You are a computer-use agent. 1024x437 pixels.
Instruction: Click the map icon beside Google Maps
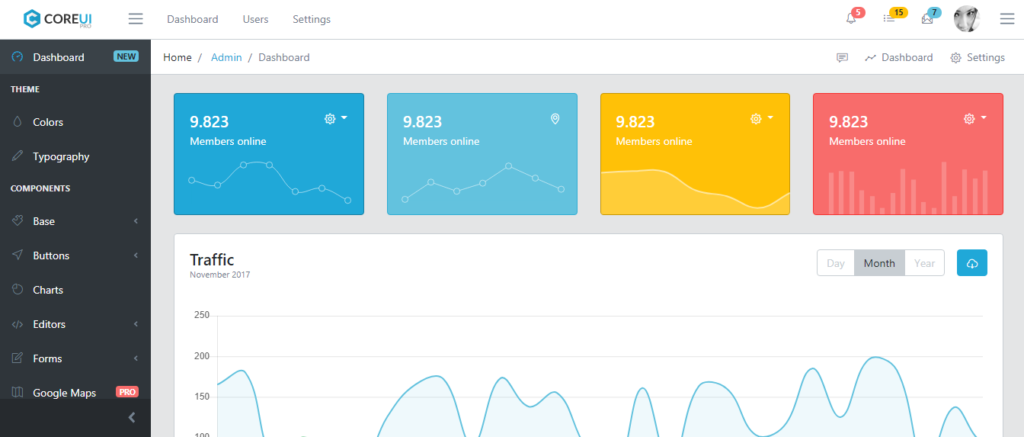(18, 392)
